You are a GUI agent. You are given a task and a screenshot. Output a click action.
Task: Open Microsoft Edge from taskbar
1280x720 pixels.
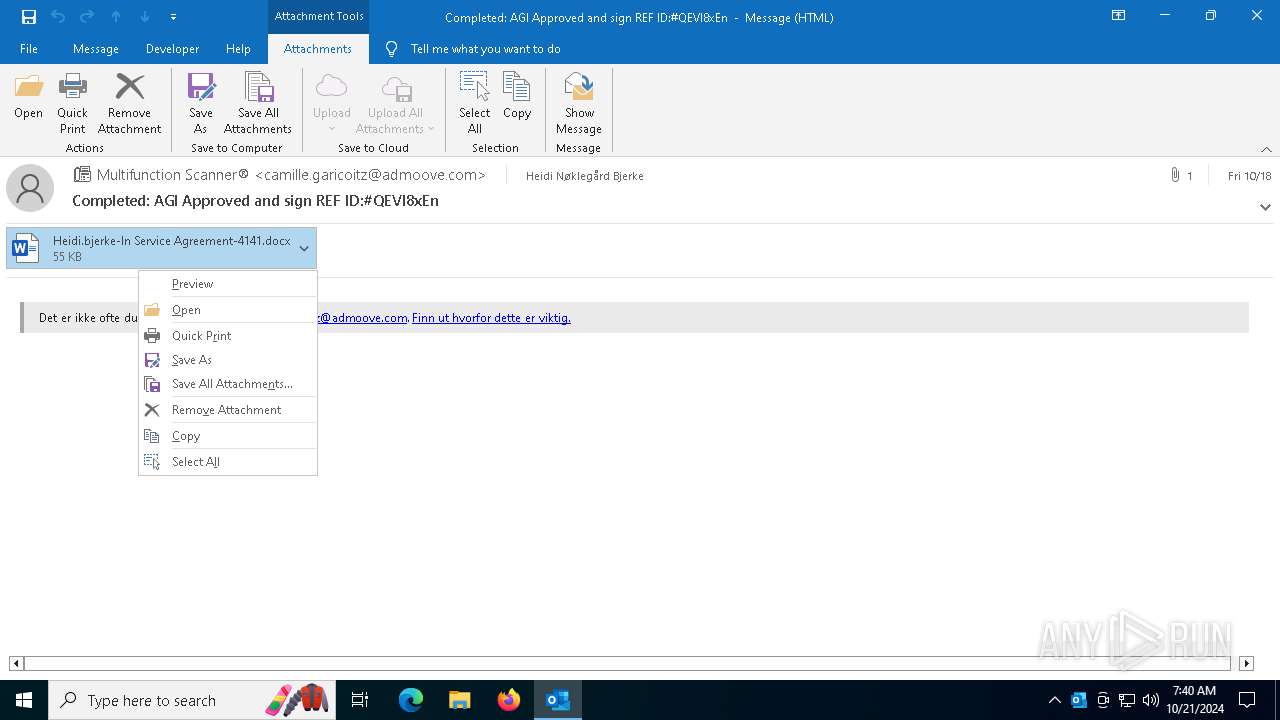pos(411,700)
